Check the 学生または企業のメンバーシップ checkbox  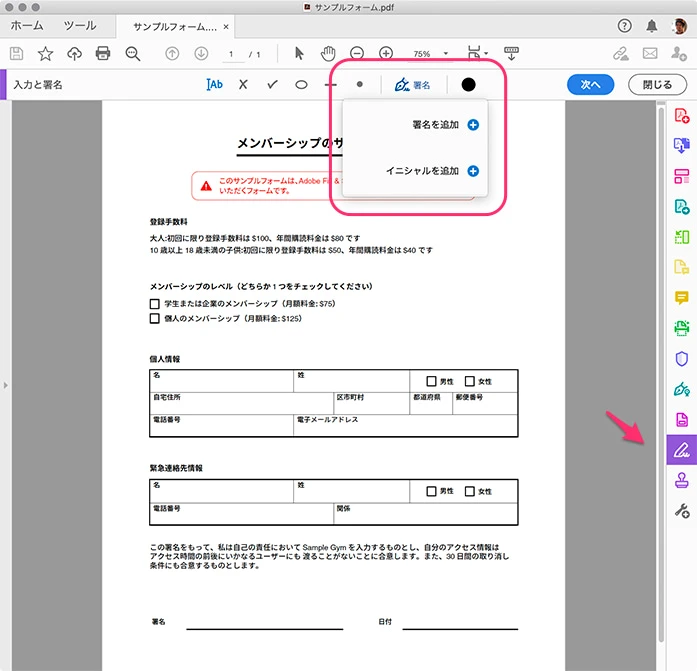point(155,303)
